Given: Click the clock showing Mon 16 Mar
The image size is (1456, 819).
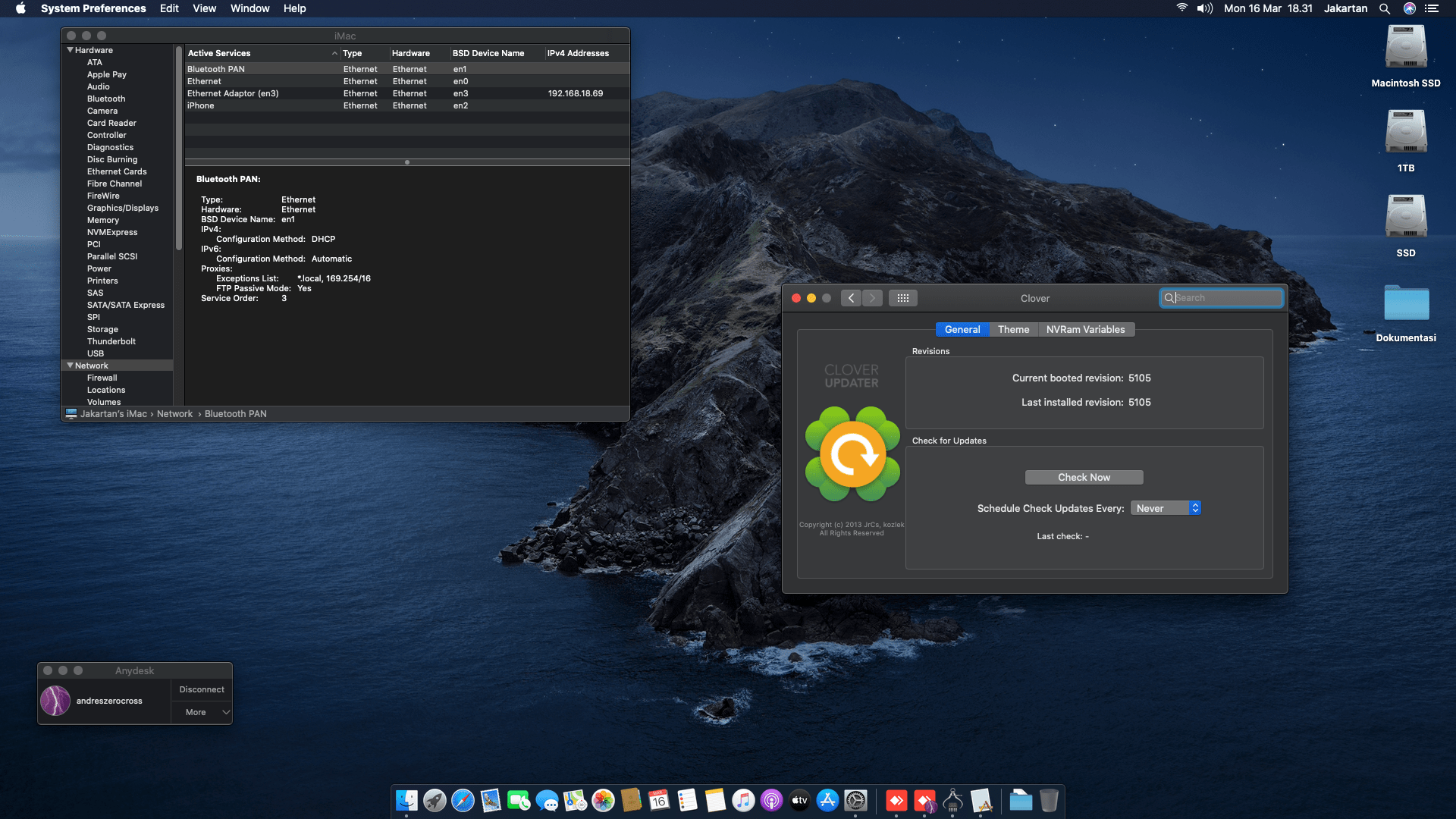Looking at the screenshot, I should click(x=1268, y=8).
